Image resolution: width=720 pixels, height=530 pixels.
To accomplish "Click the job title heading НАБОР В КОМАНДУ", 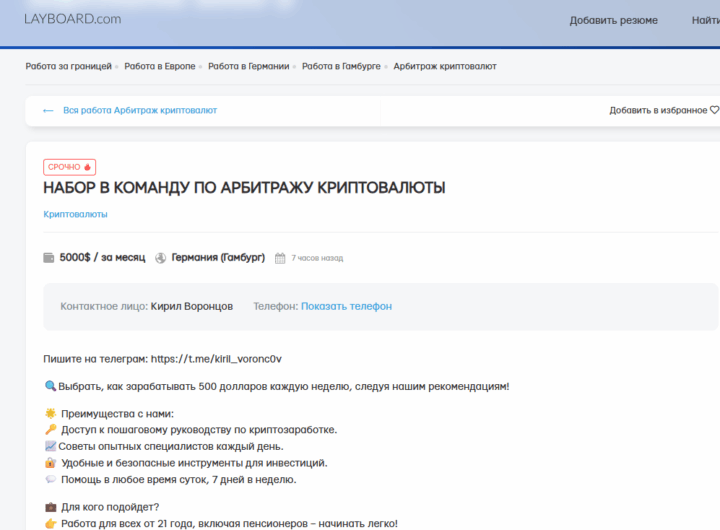I will click(x=244, y=188).
